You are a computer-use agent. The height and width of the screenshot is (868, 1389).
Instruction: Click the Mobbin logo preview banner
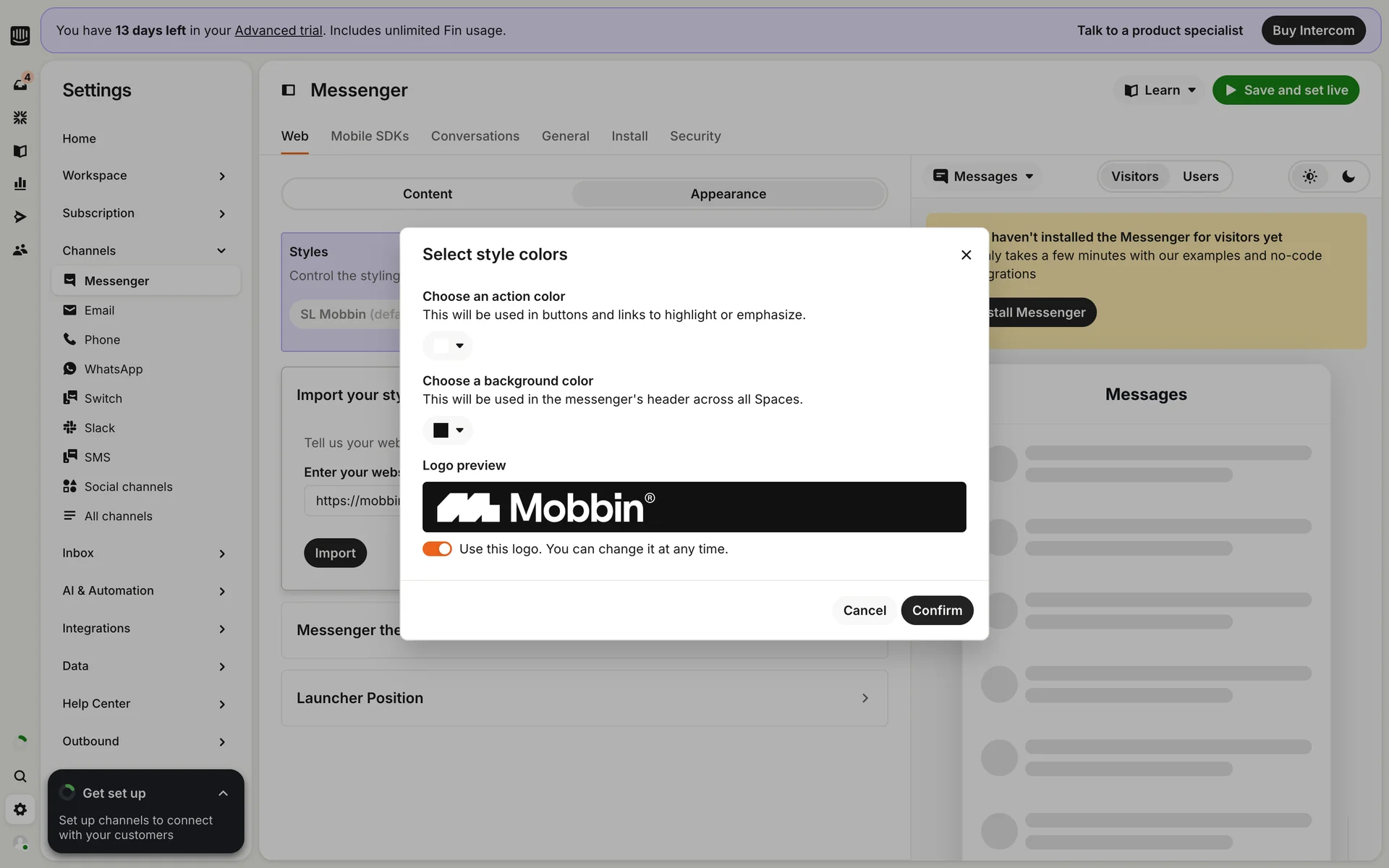coord(694,507)
